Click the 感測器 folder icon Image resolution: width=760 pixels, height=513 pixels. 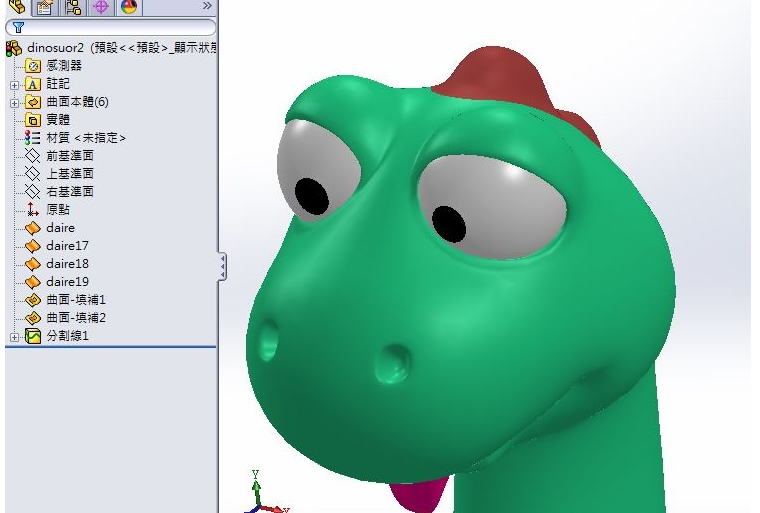pos(32,65)
